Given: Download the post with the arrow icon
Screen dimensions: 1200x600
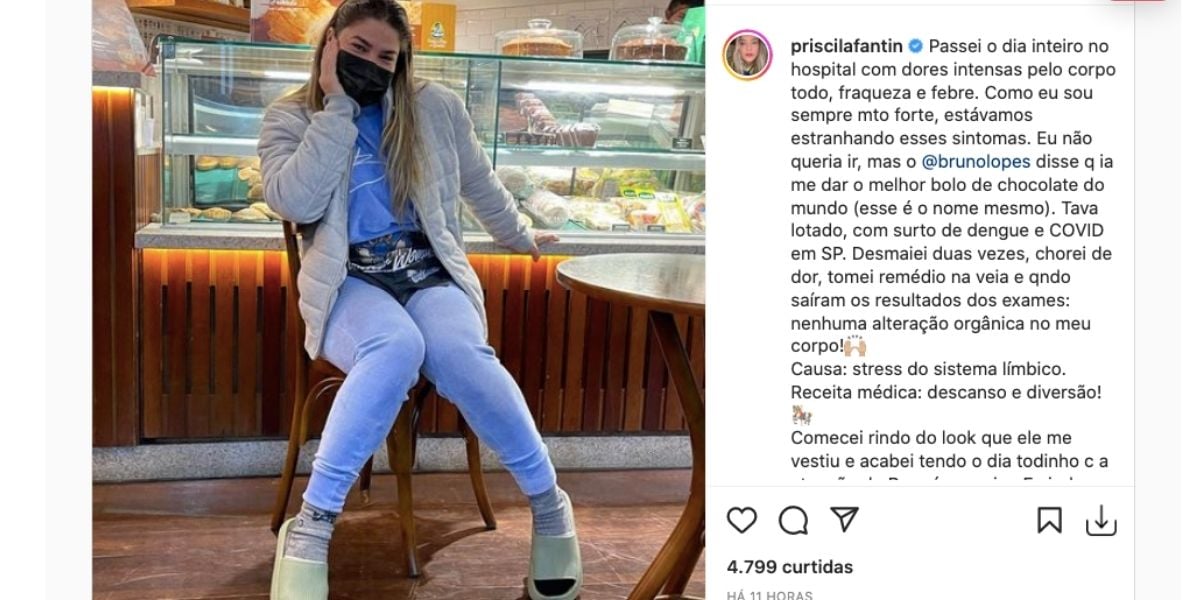Looking at the screenshot, I should pos(1101,520).
